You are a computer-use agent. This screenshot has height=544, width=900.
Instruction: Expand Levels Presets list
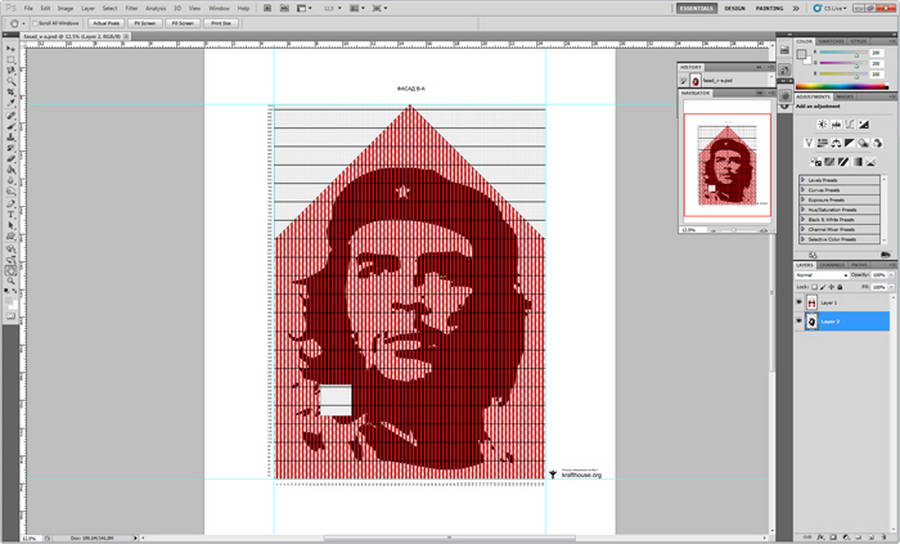pyautogui.click(x=803, y=180)
